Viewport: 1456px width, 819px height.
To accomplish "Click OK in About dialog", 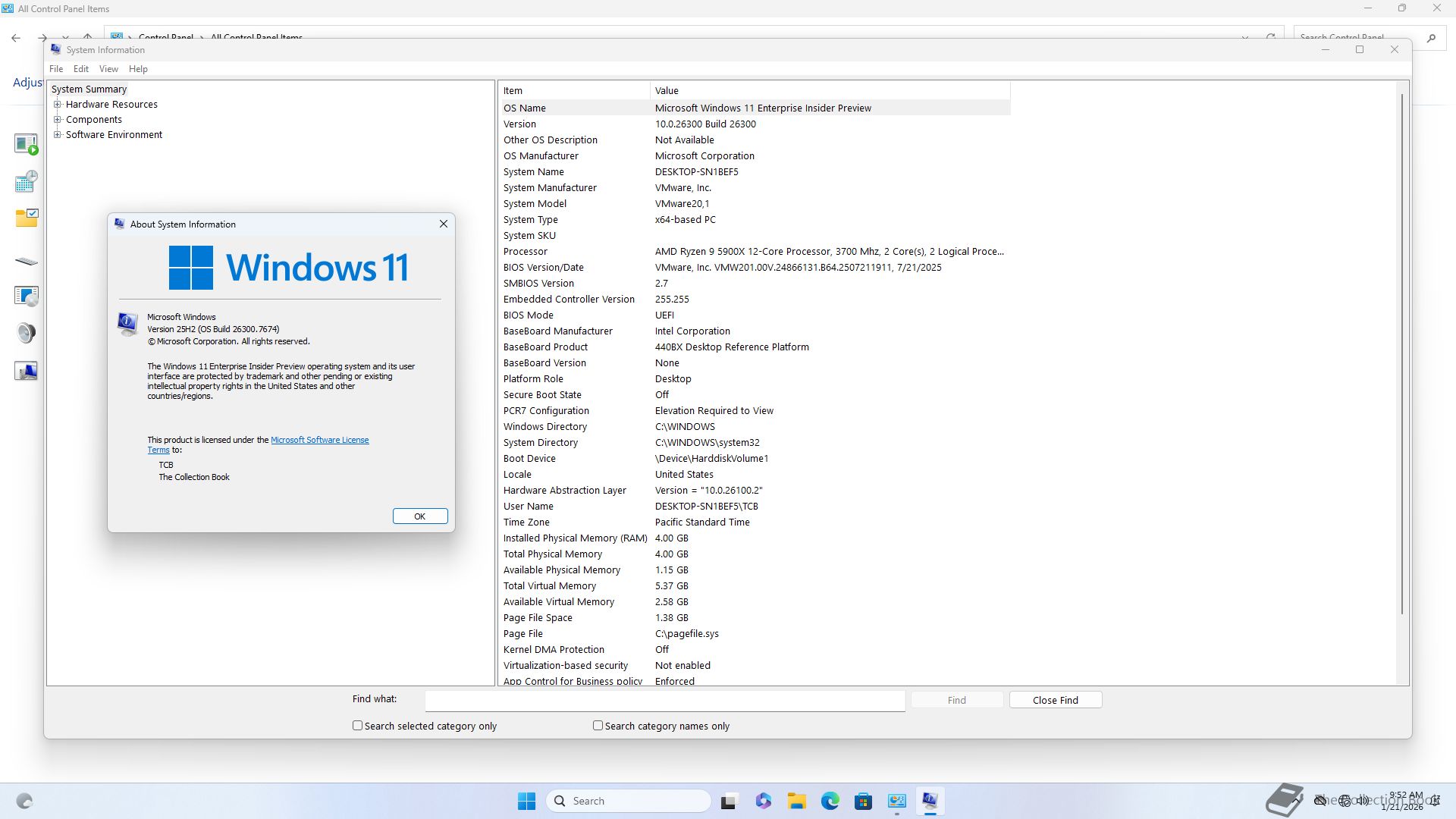I will point(419,516).
